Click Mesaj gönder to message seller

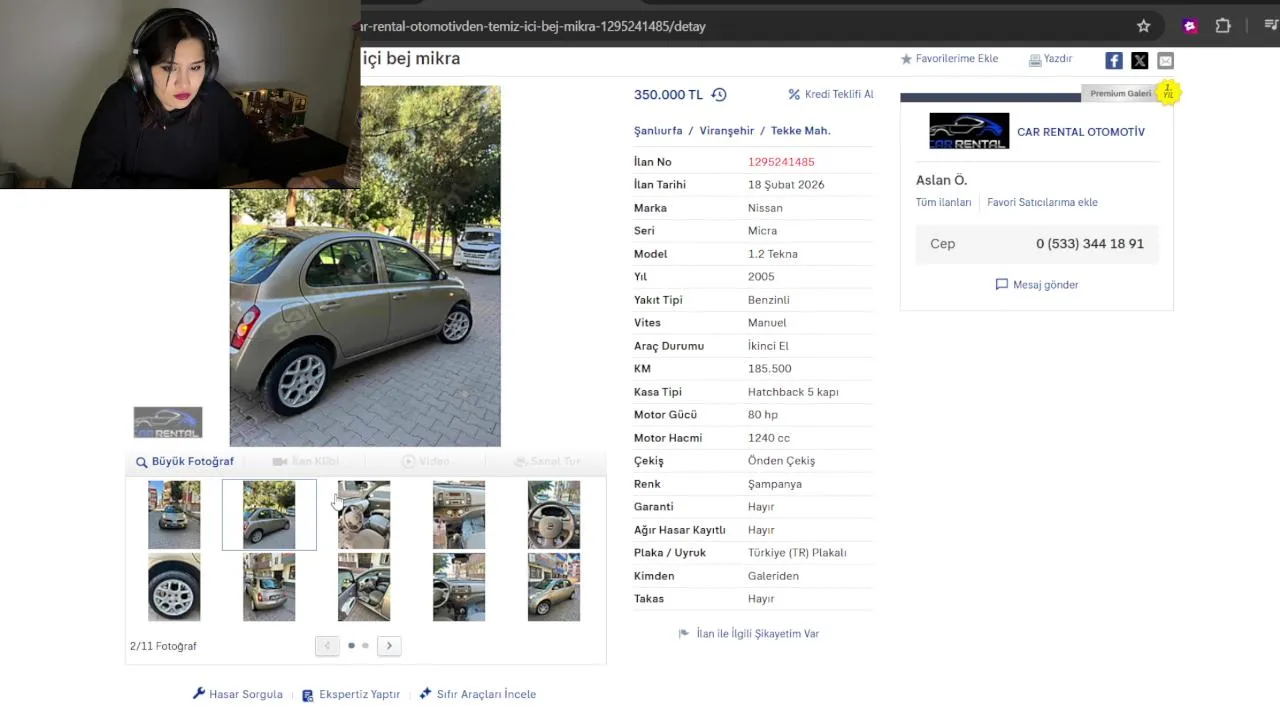tap(1037, 285)
